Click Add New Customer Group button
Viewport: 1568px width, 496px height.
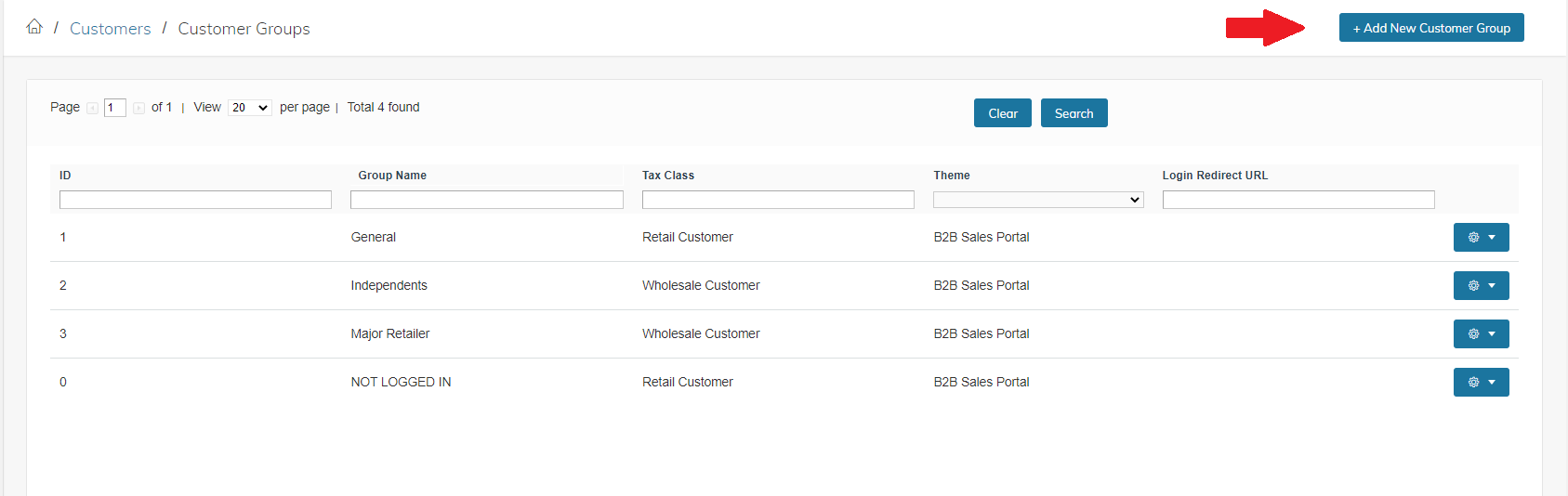pos(1430,28)
